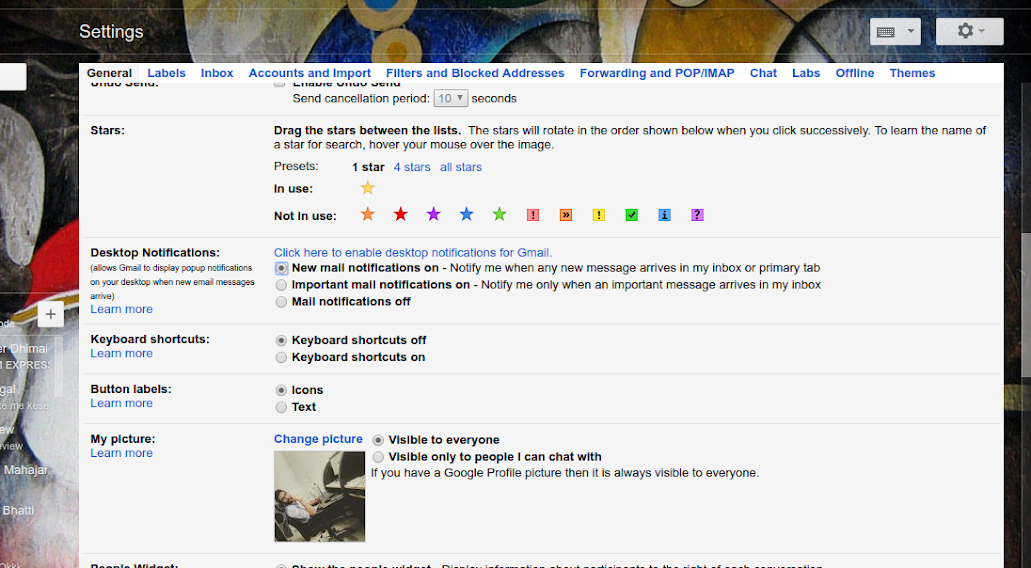The image size is (1031, 568).
Task: Click Learn more under Desktop Notifications
Action: (122, 309)
